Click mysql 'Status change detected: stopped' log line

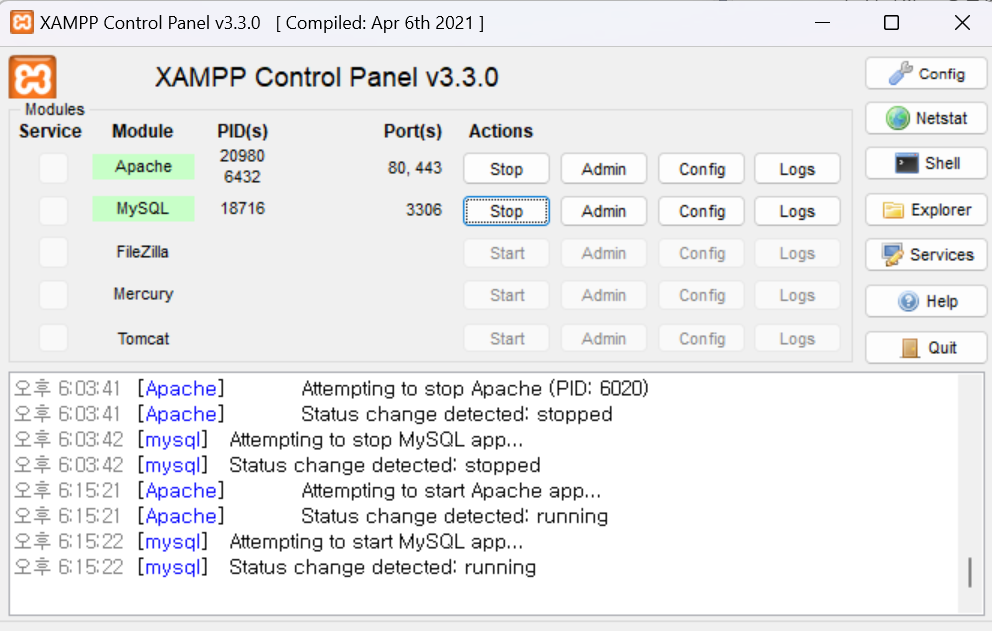point(385,465)
